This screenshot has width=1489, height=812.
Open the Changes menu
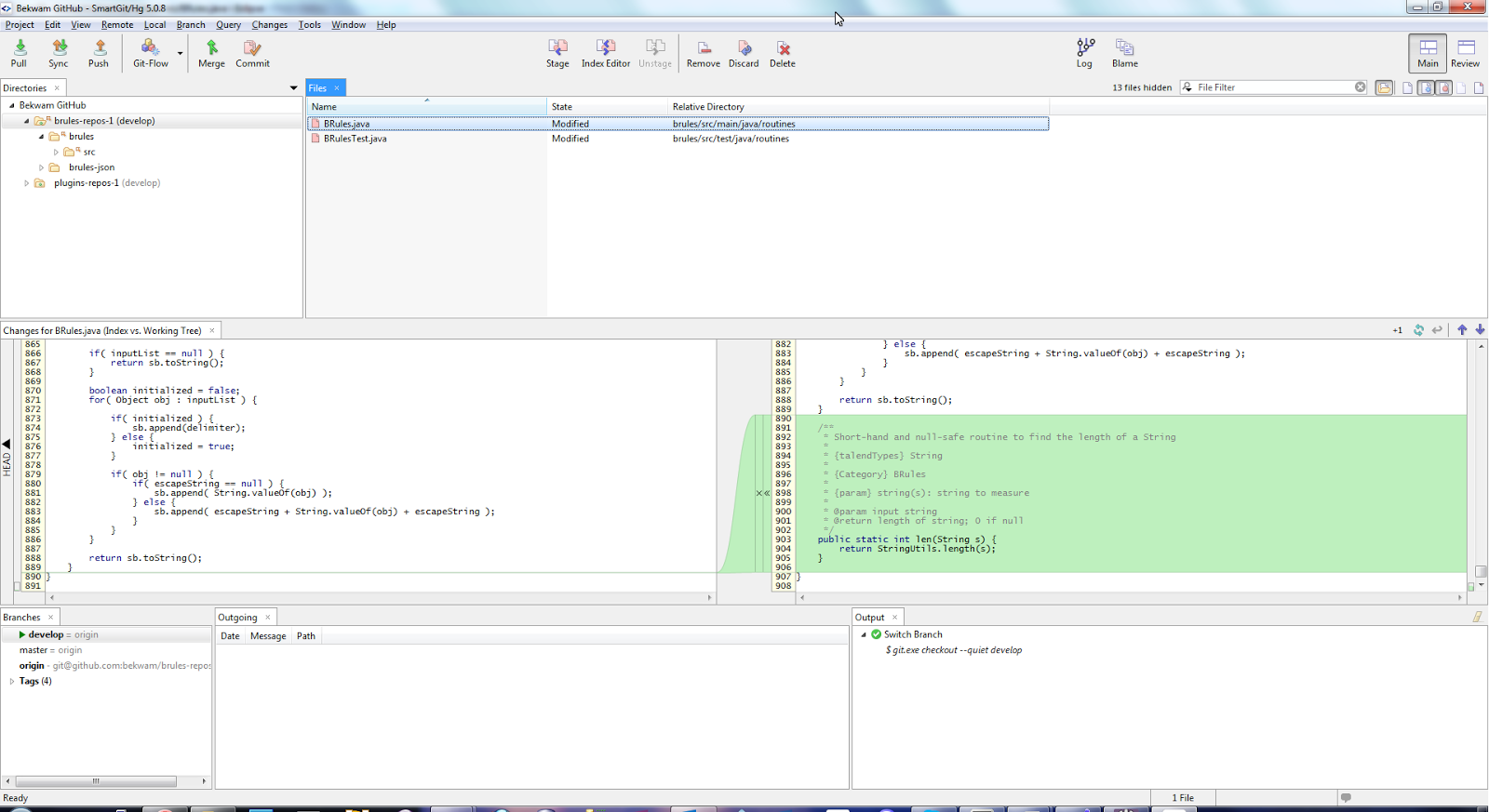269,25
